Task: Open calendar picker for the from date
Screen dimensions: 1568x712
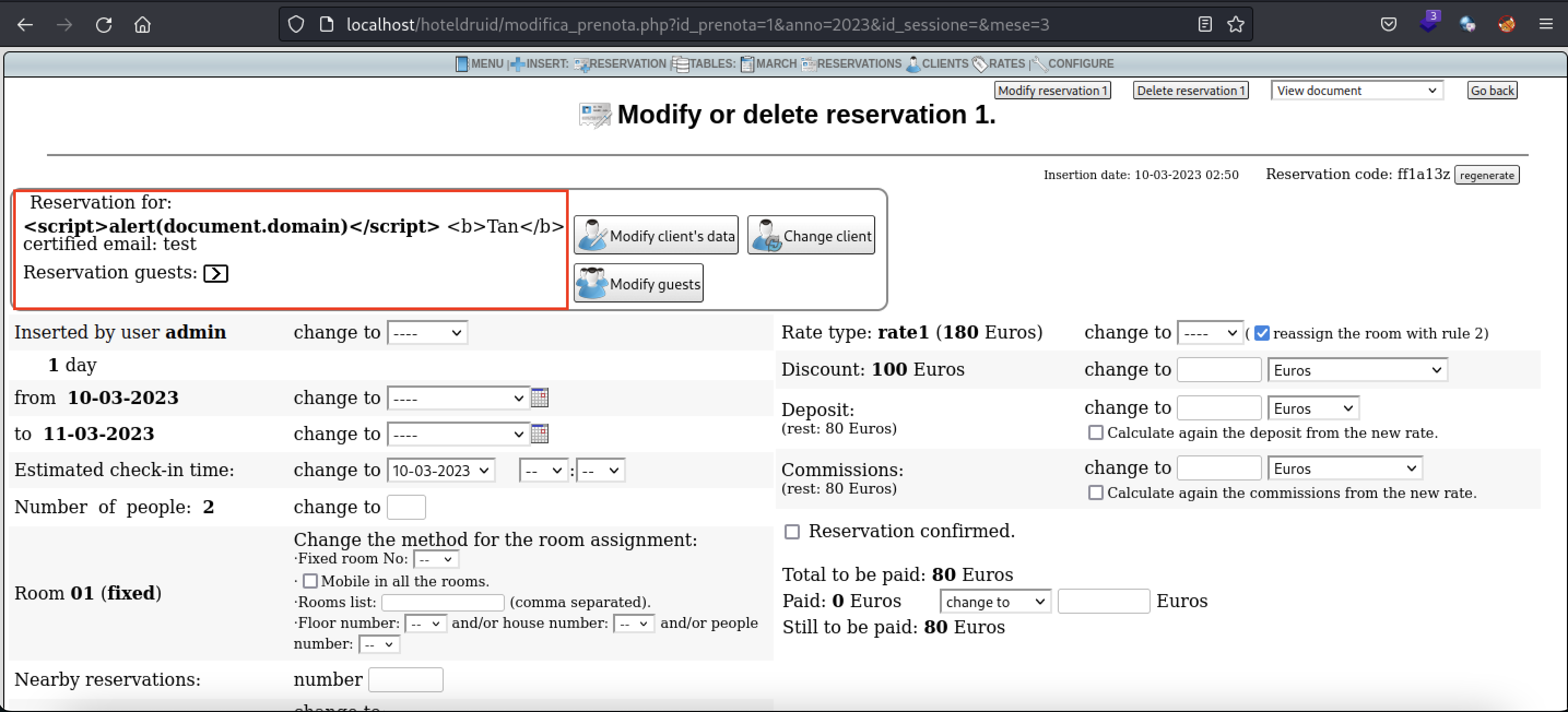Action: [x=539, y=397]
